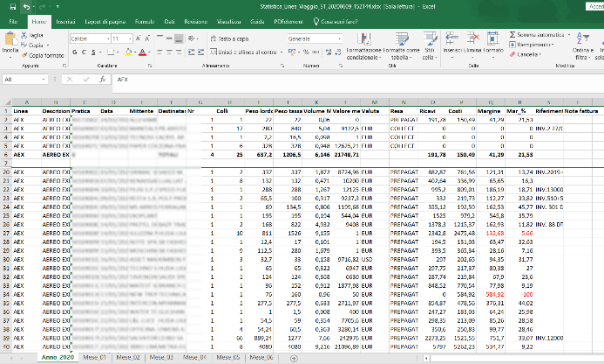Align text left
The image size is (604, 364).
160,52
